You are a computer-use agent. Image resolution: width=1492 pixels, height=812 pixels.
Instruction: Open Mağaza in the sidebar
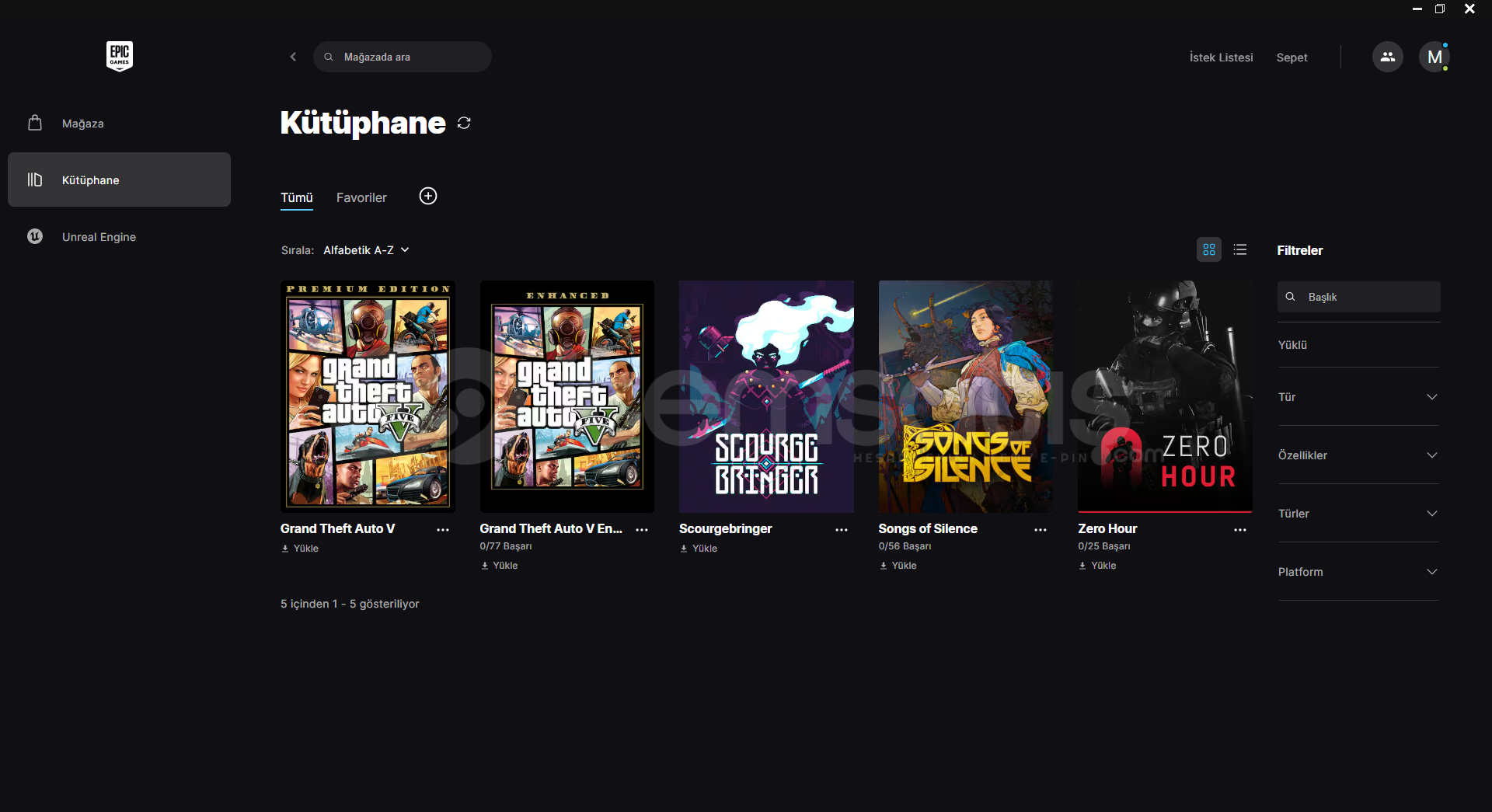tap(119, 124)
